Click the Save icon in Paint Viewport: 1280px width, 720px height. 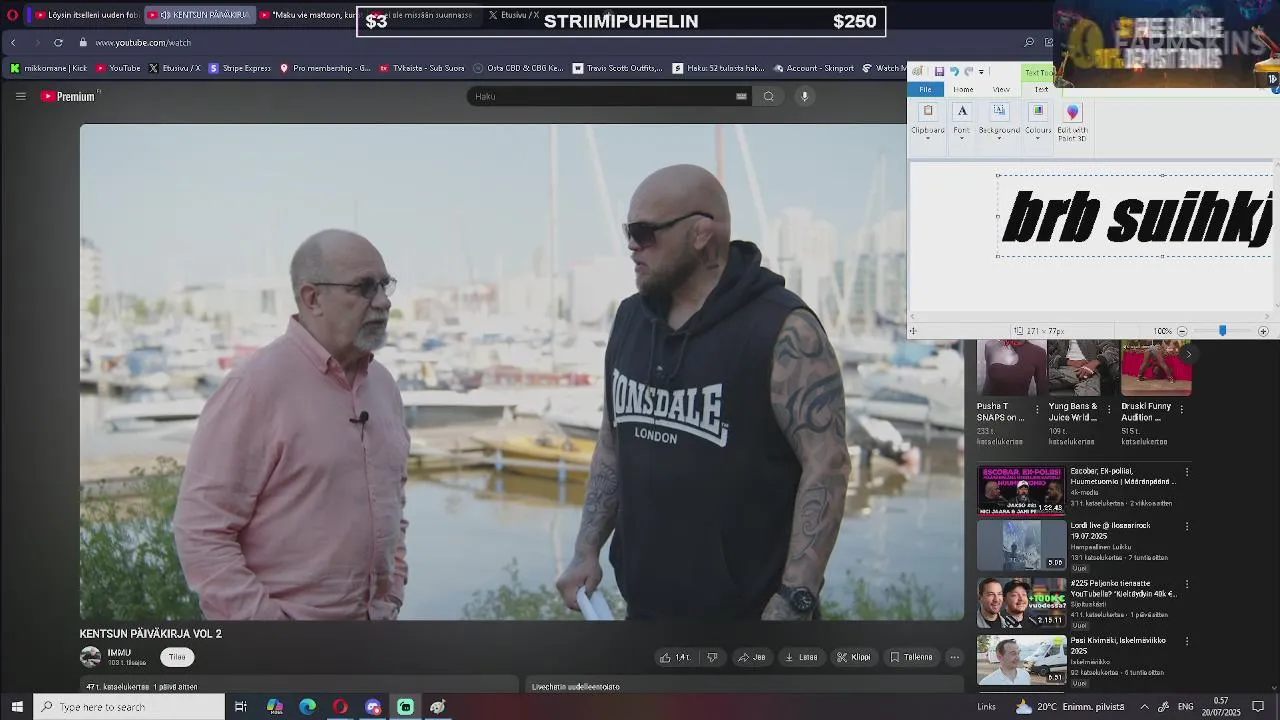coord(939,72)
